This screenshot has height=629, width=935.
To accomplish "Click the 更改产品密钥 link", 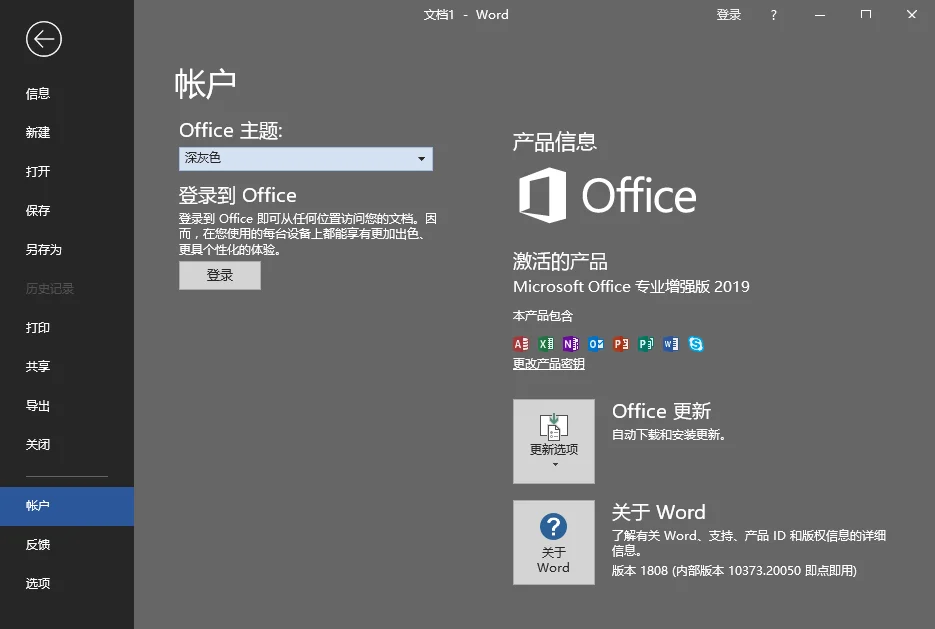I will (x=548, y=363).
